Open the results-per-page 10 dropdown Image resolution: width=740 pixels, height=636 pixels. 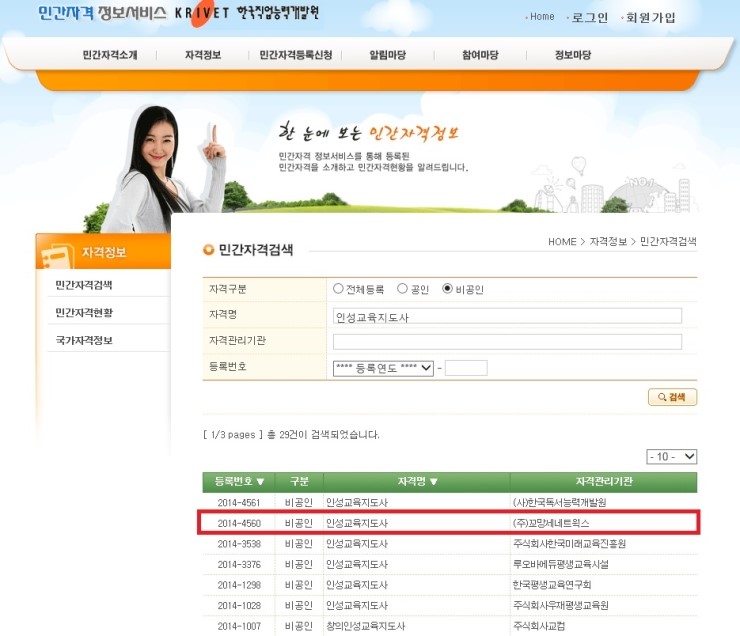(672, 456)
